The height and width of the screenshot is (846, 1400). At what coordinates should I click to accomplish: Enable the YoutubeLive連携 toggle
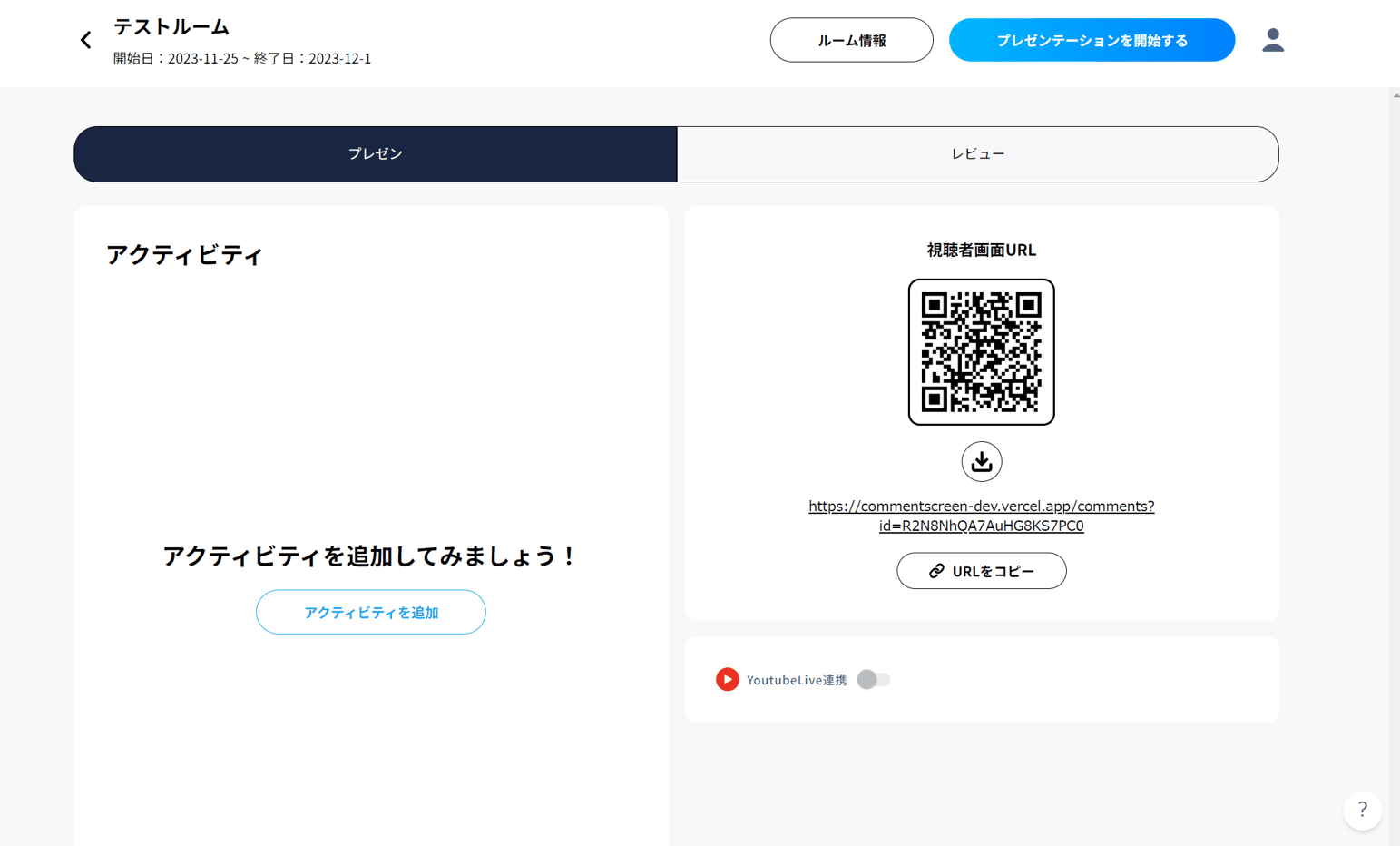coord(873,679)
